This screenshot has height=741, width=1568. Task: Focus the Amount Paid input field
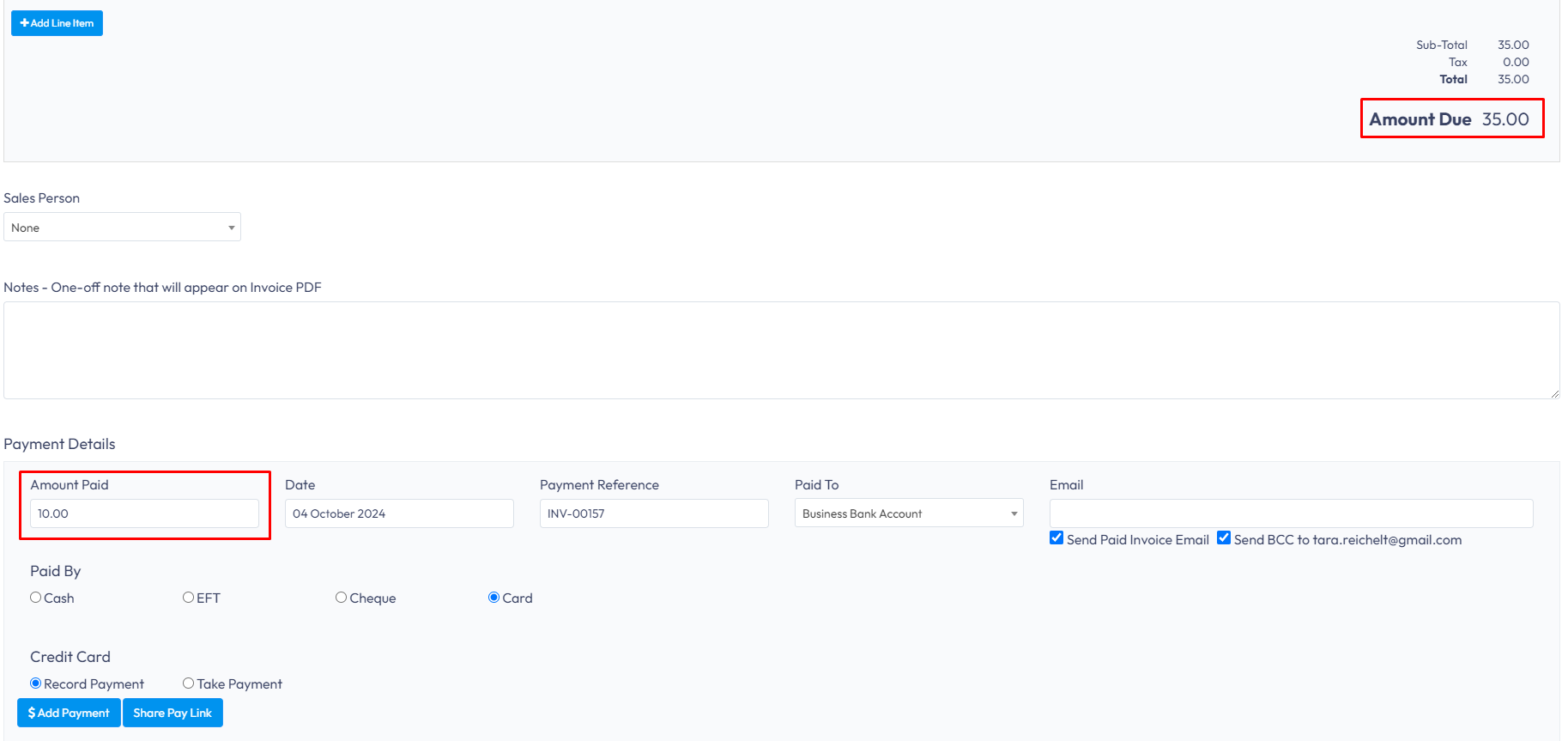pyautogui.click(x=144, y=513)
